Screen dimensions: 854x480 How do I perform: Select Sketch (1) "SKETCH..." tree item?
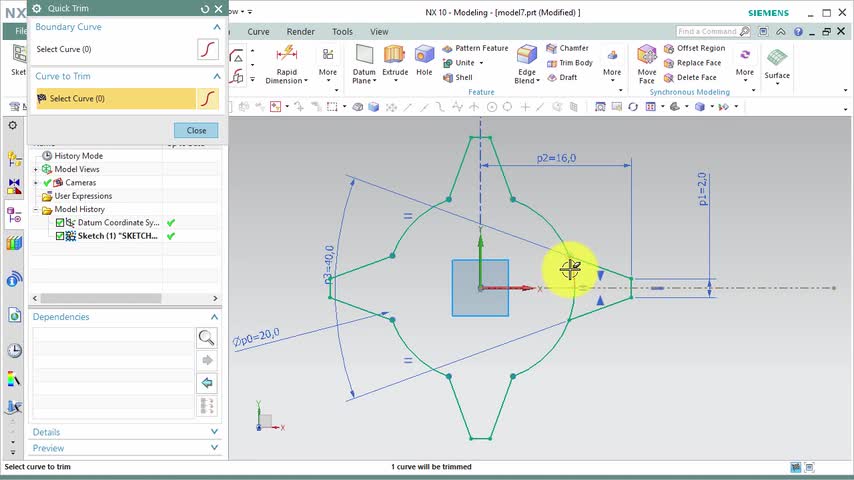pyautogui.click(x=117, y=236)
